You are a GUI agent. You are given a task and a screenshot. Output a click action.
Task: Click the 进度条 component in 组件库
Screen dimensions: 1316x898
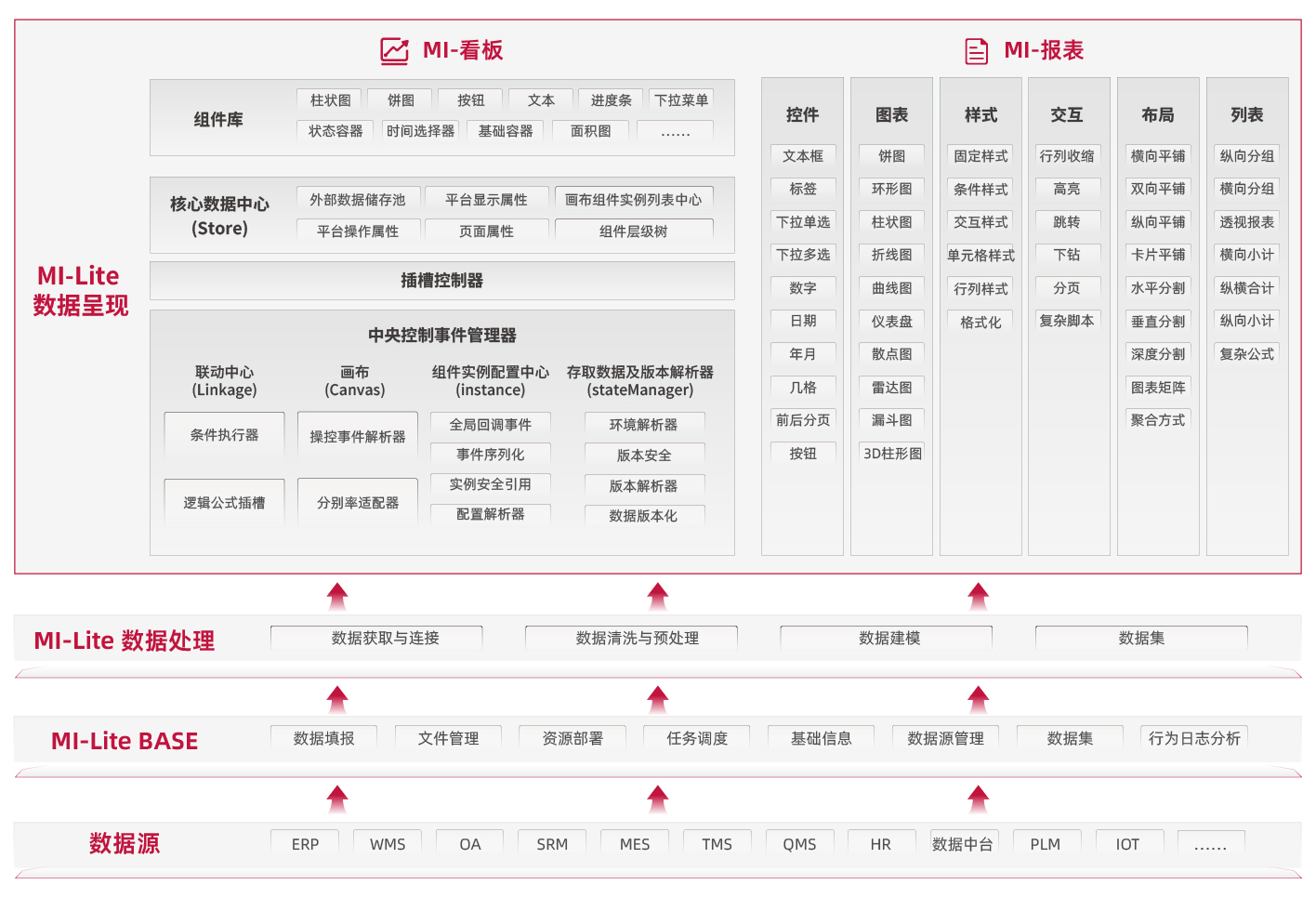tap(610, 99)
